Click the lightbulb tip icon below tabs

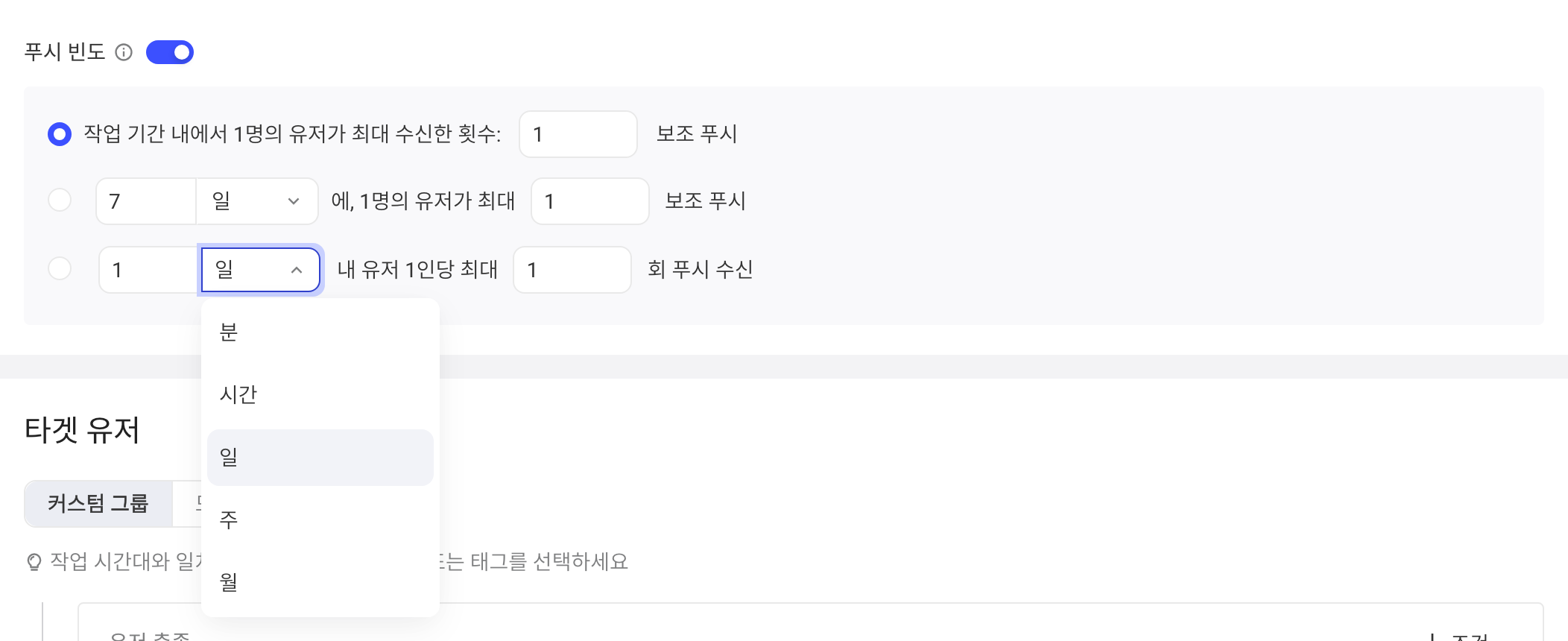34,562
